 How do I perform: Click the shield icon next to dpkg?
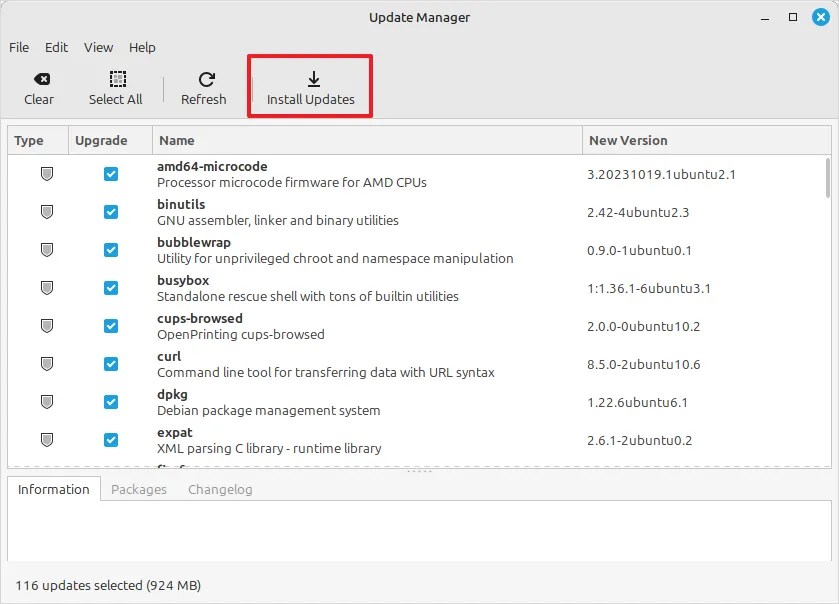(46, 401)
